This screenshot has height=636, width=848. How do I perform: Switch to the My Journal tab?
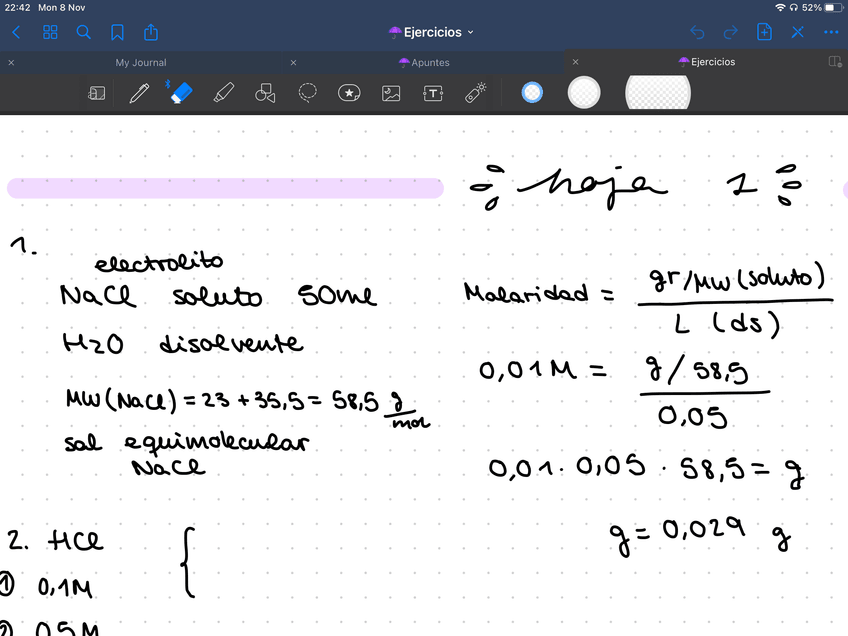[x=141, y=63]
